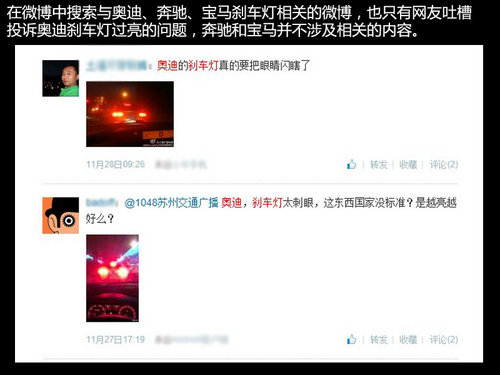
Task: Open the cartoon bowler hat avatar
Action: click(61, 215)
